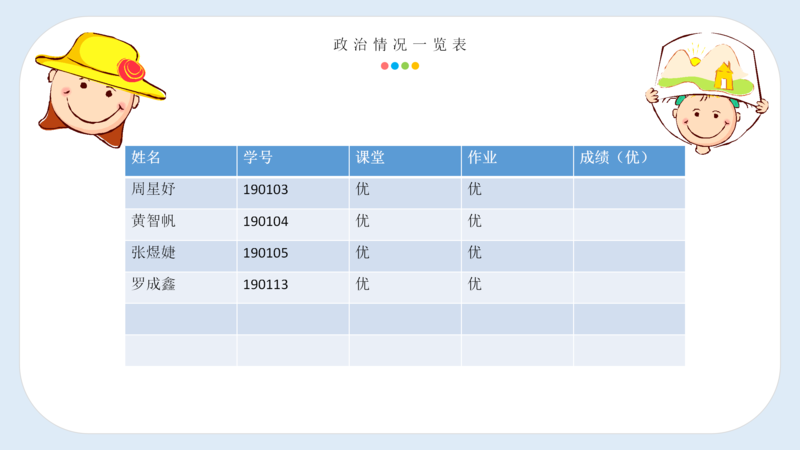800x450 pixels.
Task: Click 周星妤's 课堂 grade 优
Action: pos(405,192)
